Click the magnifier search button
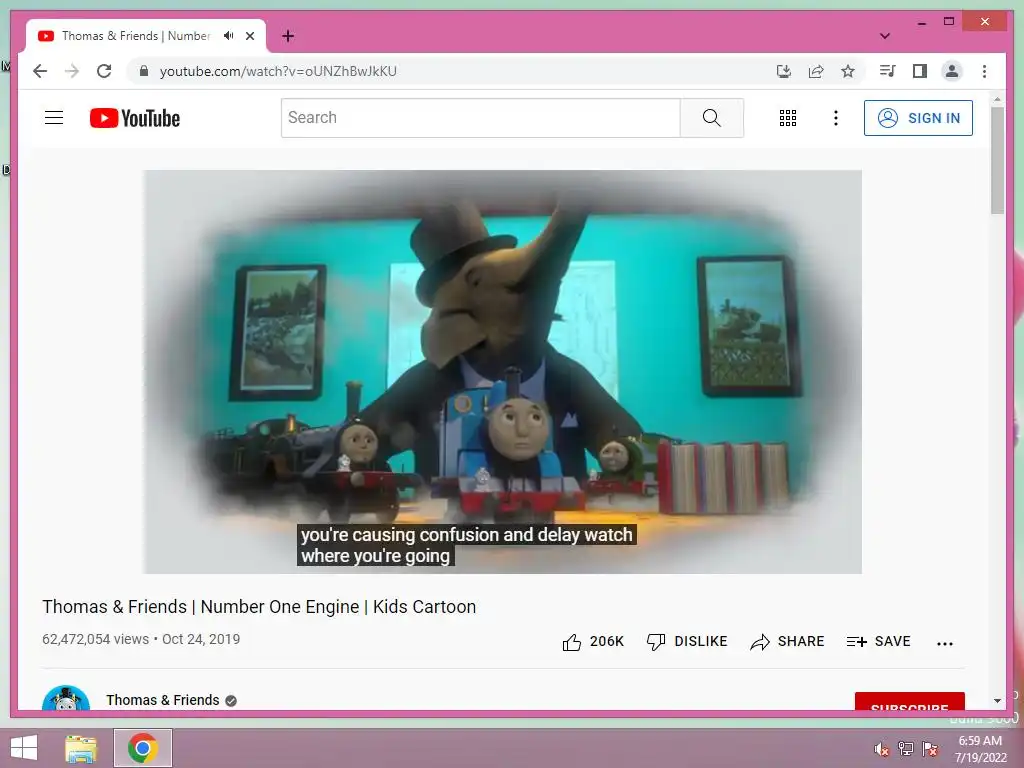Screen dimensions: 1024x768 [x=712, y=118]
